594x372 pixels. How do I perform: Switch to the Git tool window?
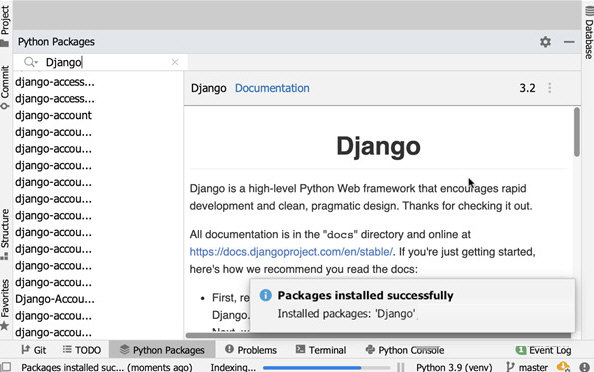(x=34, y=350)
